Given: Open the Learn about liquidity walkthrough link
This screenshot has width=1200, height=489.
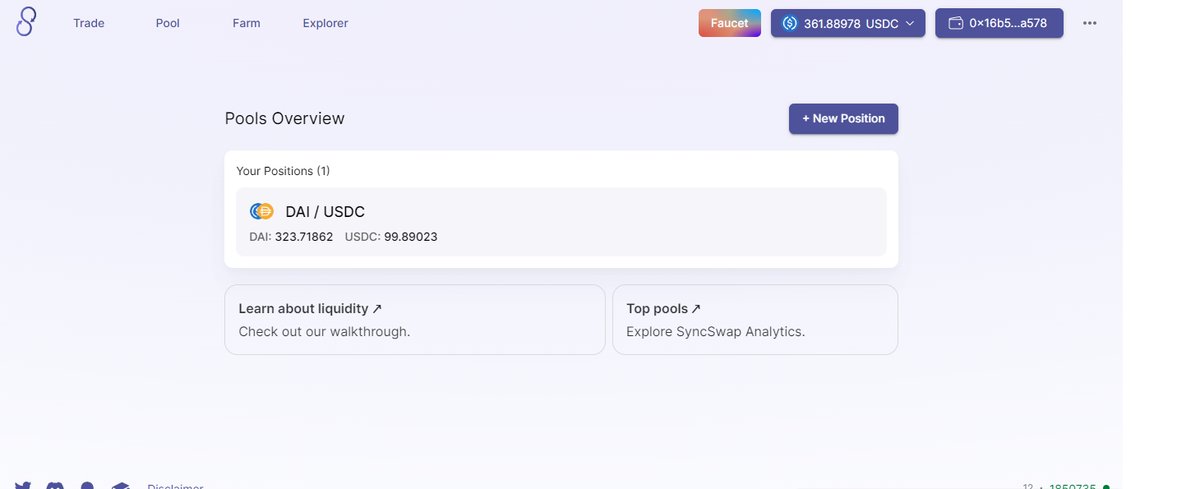Looking at the screenshot, I should pos(414,320).
